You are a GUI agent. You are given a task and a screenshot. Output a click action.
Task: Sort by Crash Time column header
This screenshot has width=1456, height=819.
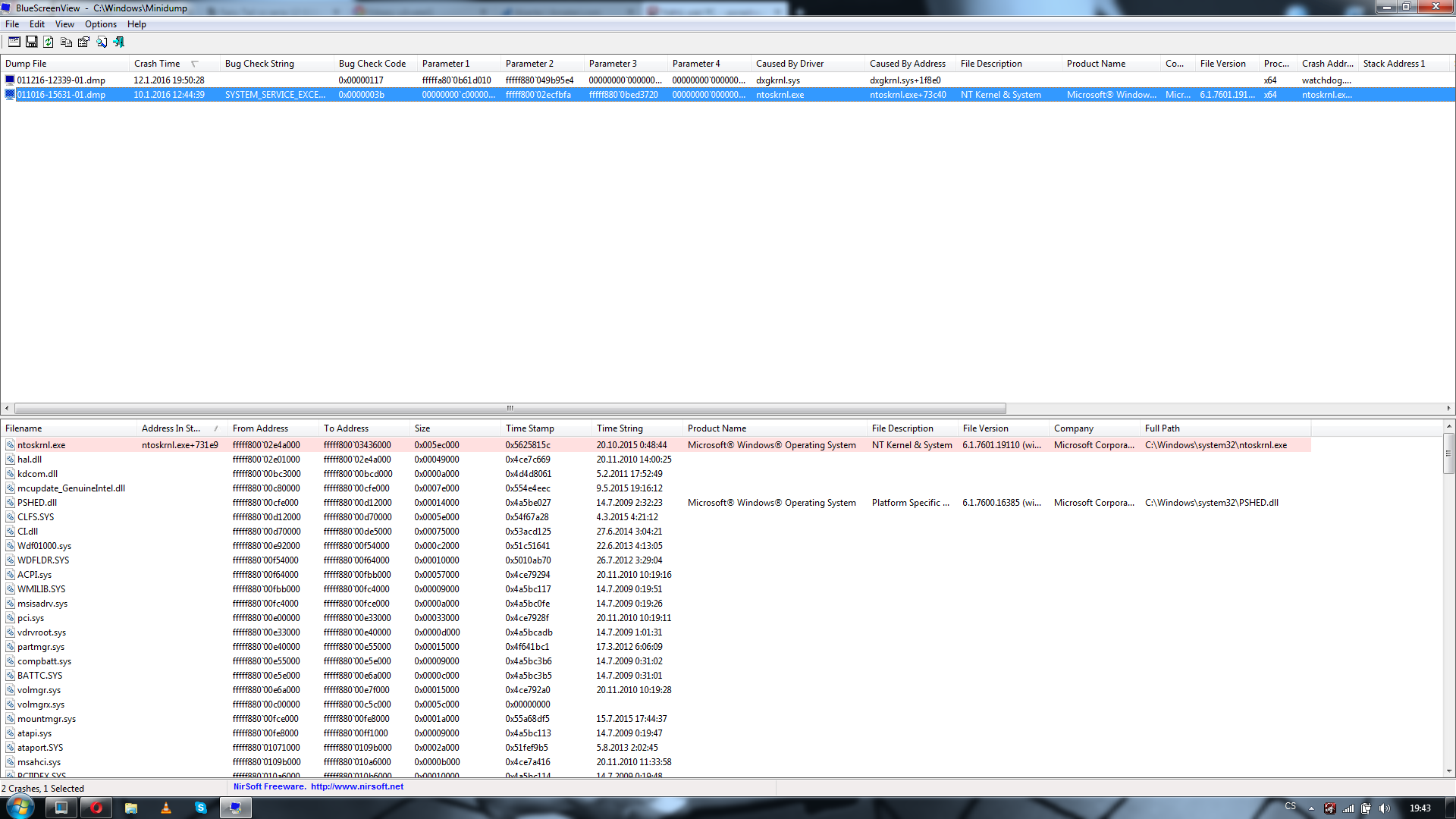tap(157, 64)
